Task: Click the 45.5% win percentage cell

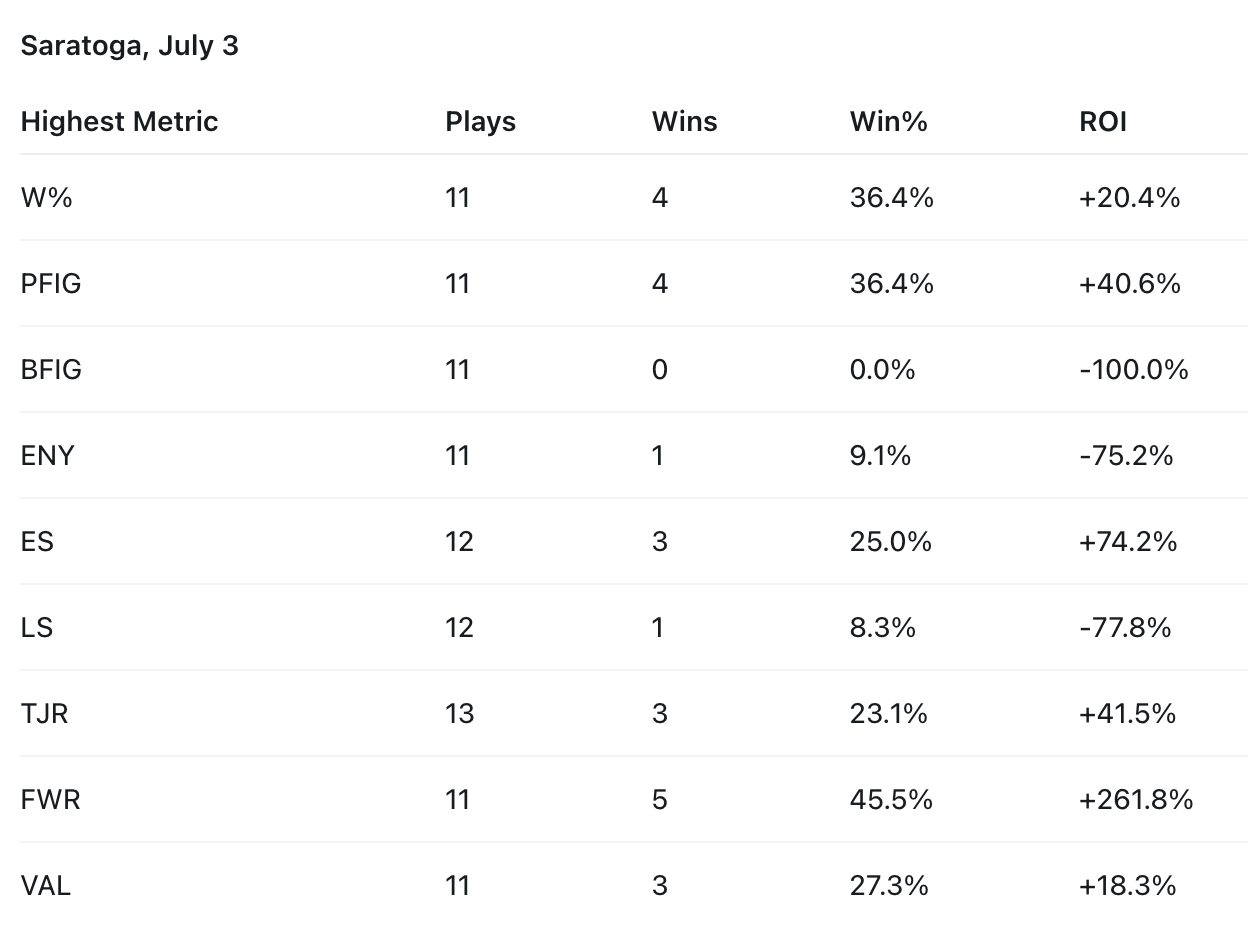Action: pos(891,800)
